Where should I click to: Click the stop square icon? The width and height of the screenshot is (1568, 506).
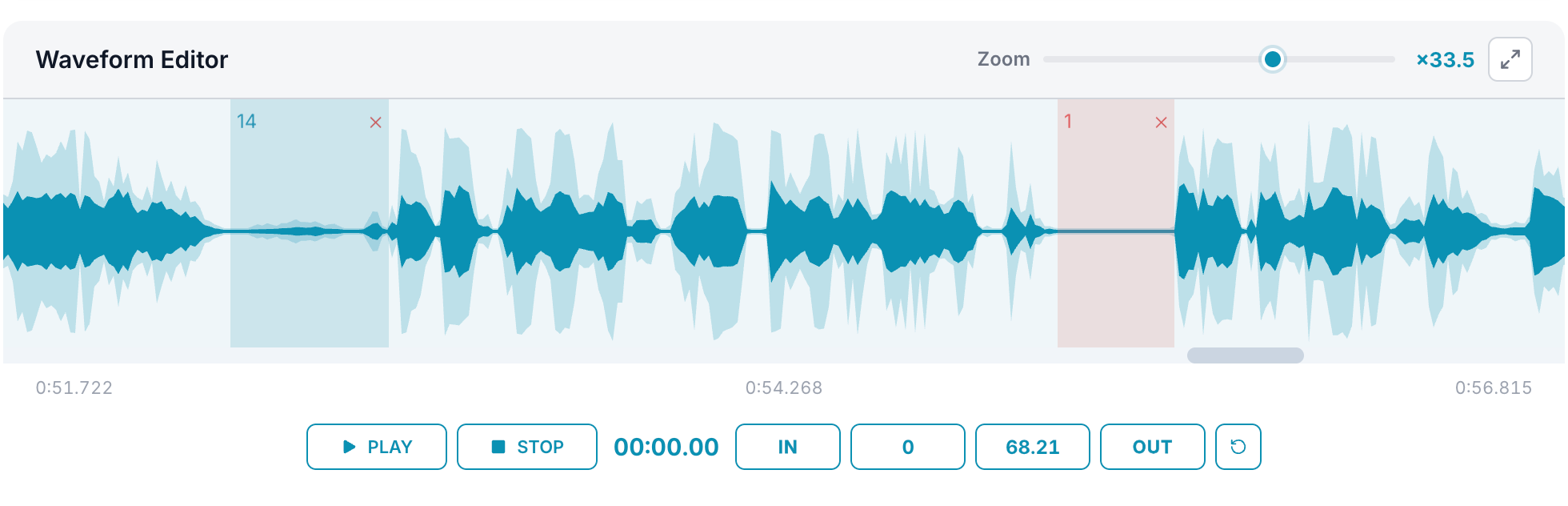[x=498, y=447]
